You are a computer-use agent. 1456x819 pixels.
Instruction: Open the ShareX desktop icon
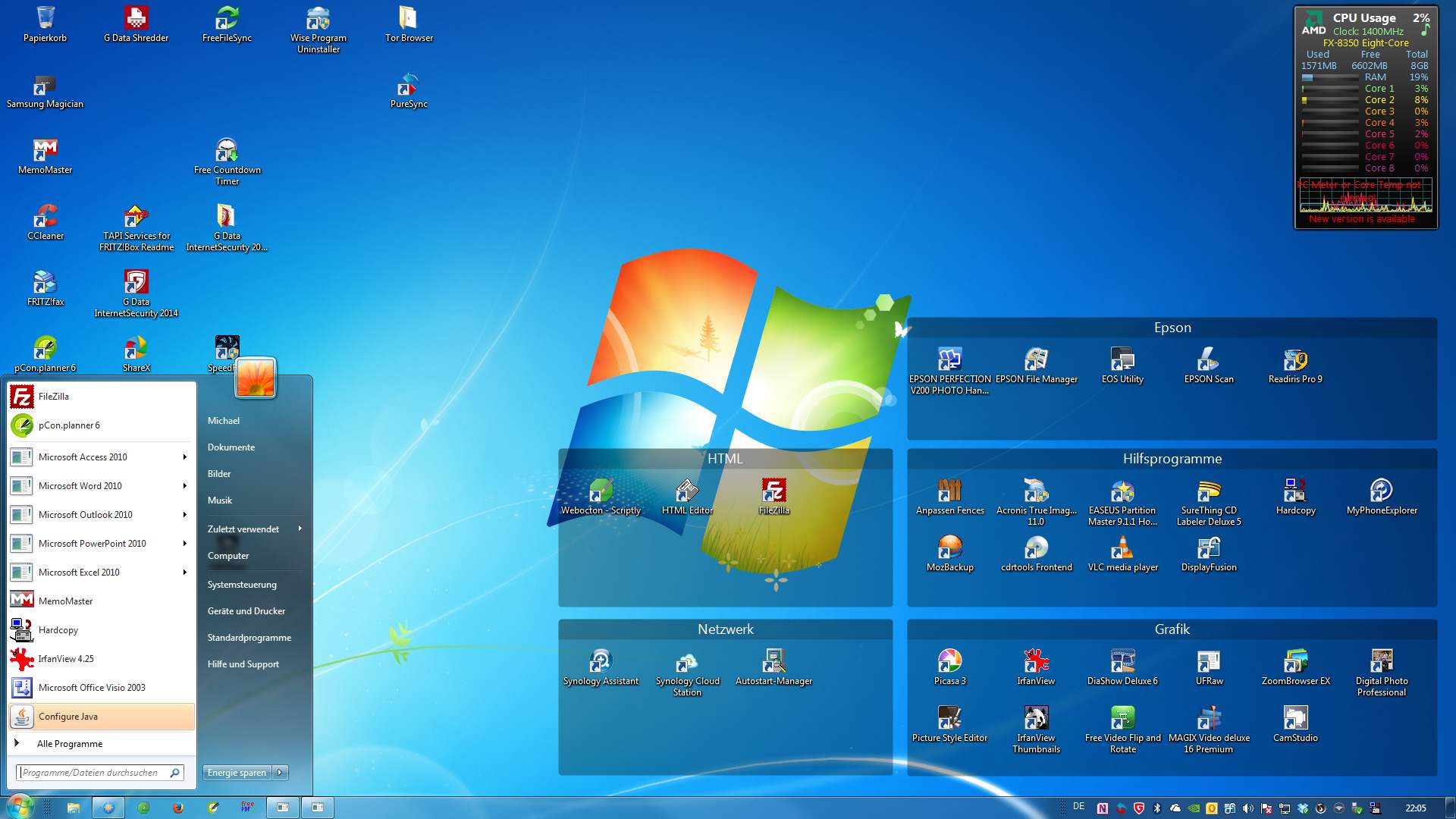point(136,354)
